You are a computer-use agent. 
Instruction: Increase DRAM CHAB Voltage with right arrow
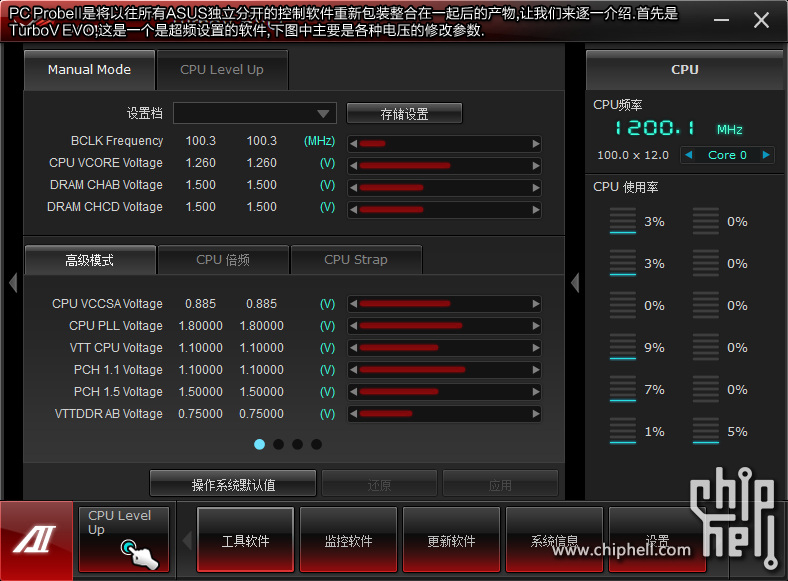[536, 187]
